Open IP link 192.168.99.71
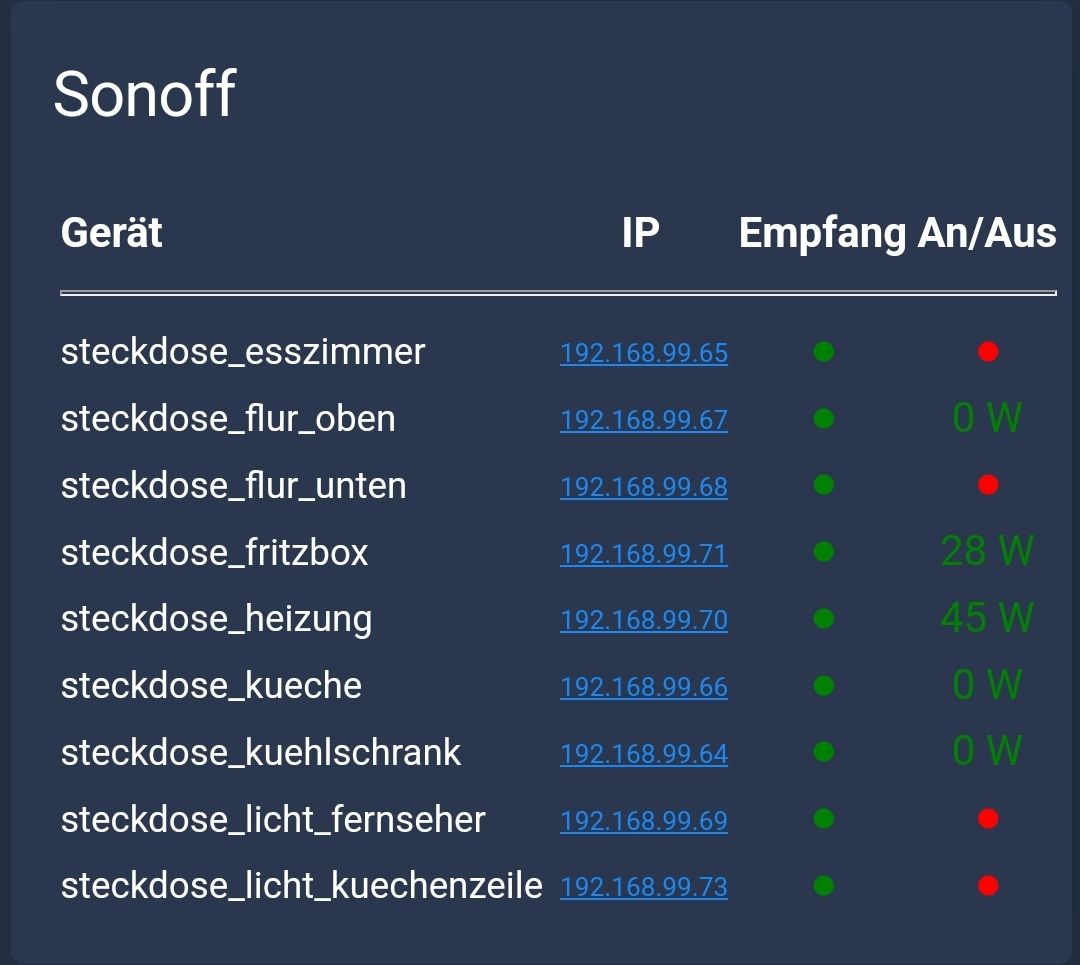The width and height of the screenshot is (1080, 965). pyautogui.click(x=644, y=553)
